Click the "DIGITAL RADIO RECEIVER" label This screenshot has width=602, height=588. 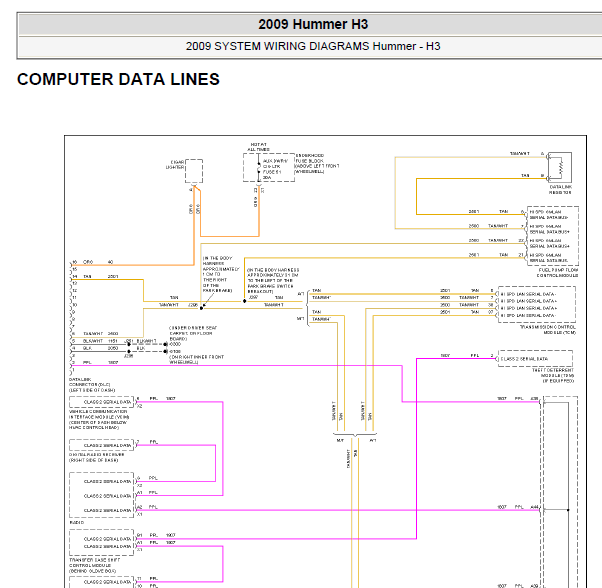[x=97, y=457]
